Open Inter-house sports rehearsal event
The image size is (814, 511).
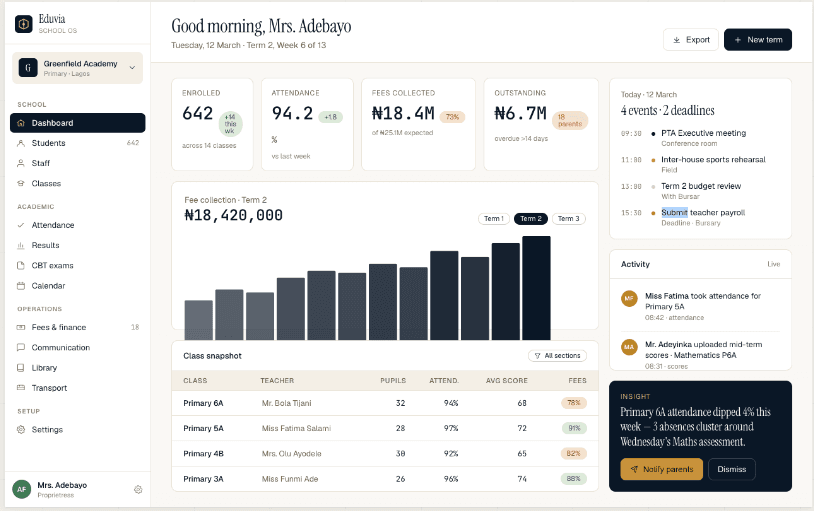tap(701, 164)
